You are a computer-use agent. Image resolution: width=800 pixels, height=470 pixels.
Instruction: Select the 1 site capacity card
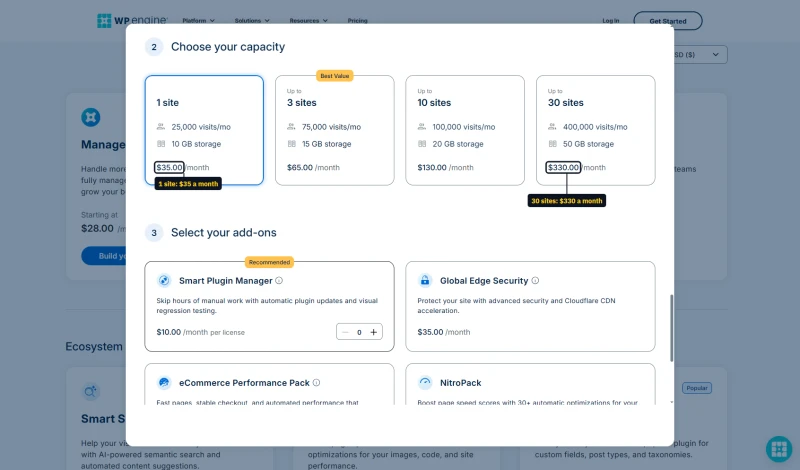click(x=204, y=130)
